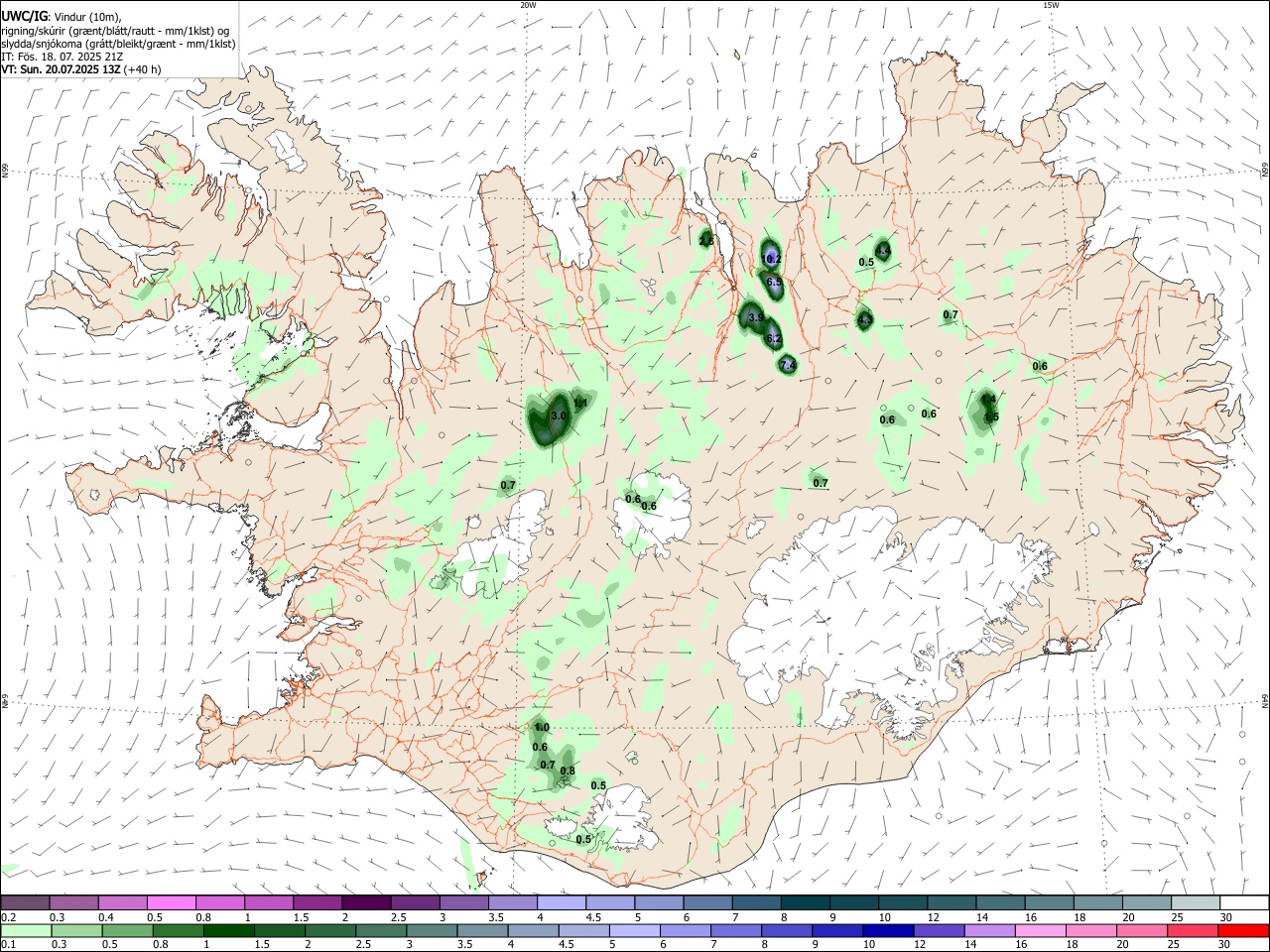Click the 2.6 value beside the fjord

tap(706, 241)
